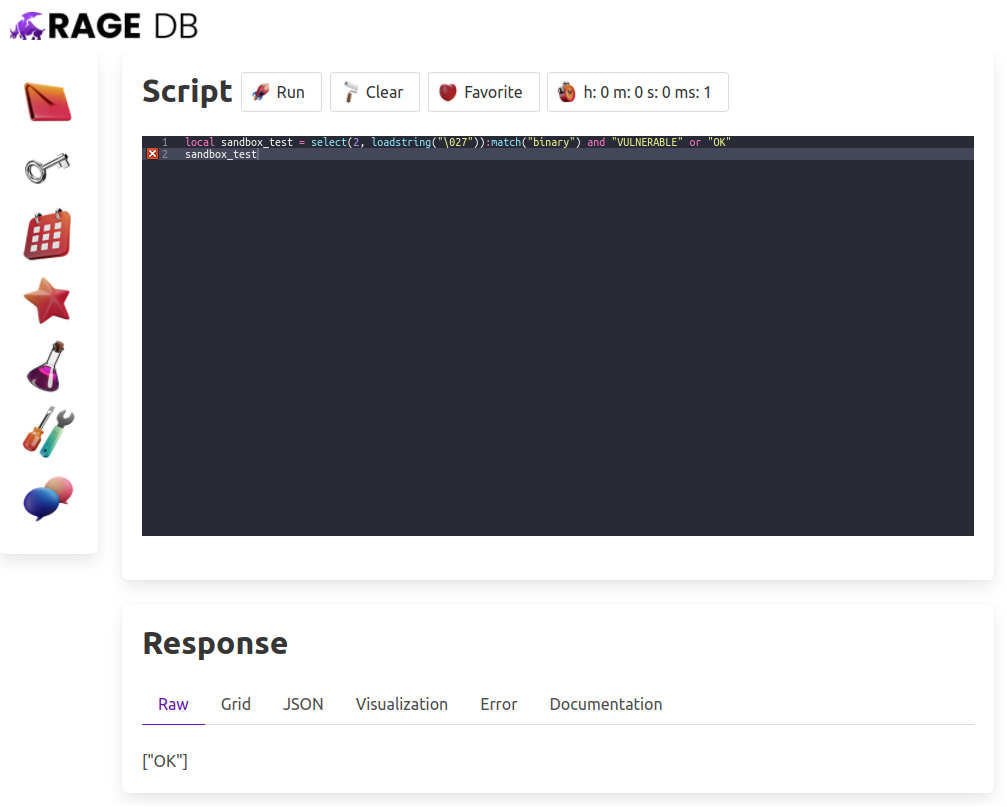1007x807 pixels.
Task: Select the calendar icon in the sidebar
Action: [48, 235]
